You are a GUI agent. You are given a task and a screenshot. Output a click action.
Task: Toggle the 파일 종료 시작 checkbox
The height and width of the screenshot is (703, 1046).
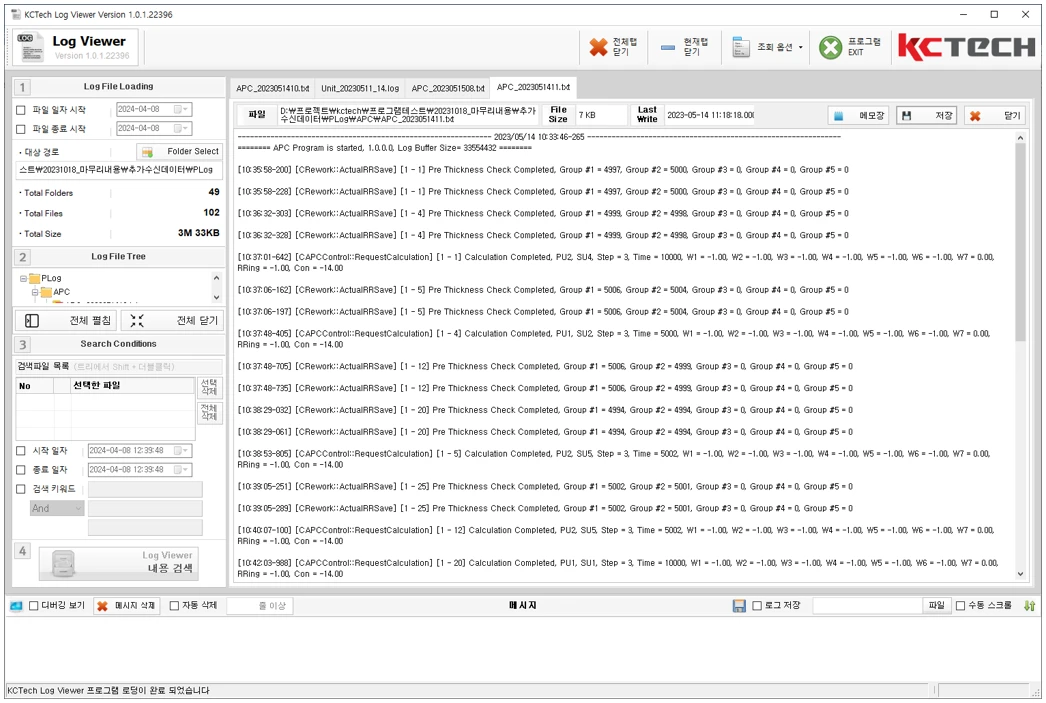[x=21, y=129]
